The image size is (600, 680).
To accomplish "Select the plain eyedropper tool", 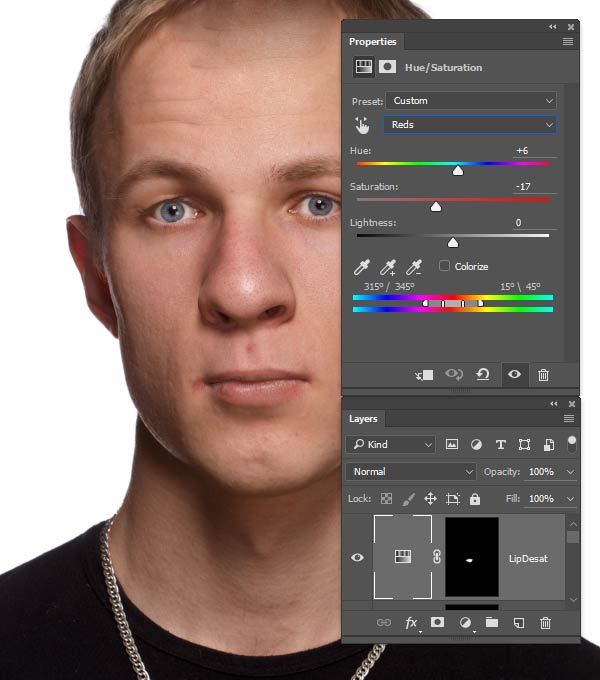I will click(x=362, y=267).
